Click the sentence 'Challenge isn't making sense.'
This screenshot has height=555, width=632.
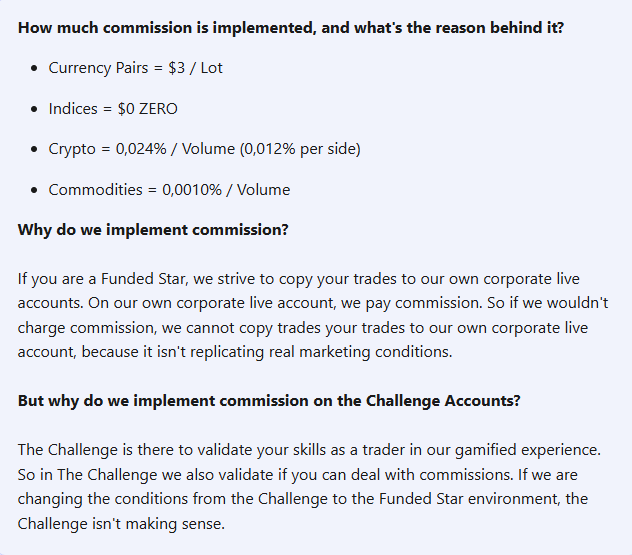coord(121,524)
